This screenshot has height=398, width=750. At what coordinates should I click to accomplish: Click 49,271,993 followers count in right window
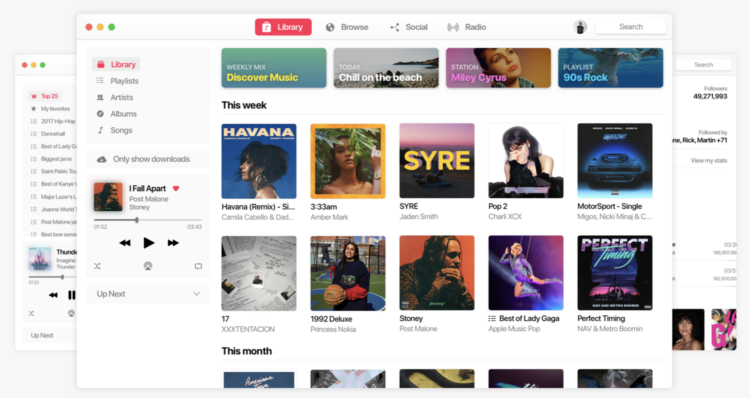click(x=710, y=96)
